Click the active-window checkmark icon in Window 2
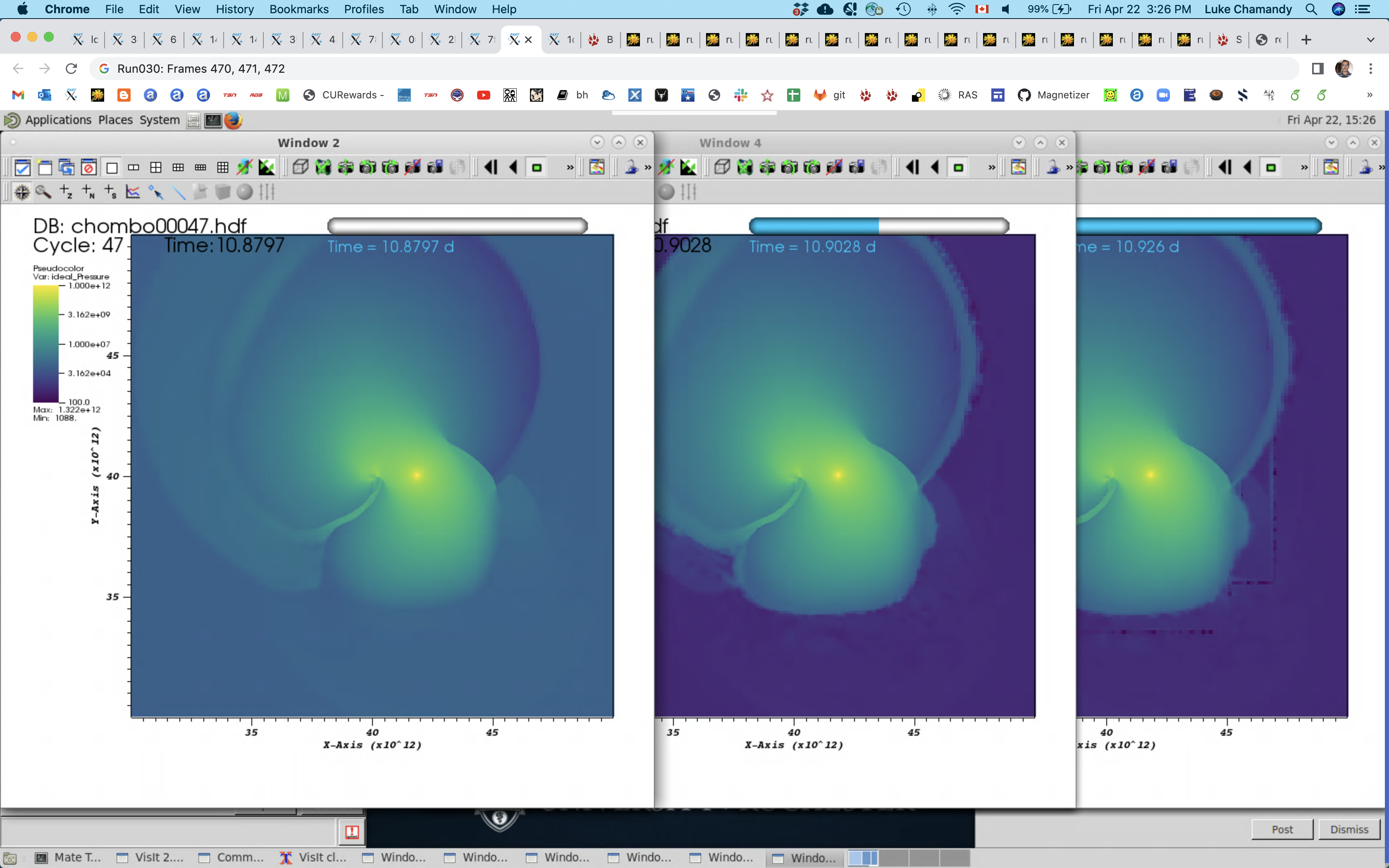Viewport: 1389px width, 868px height. [22, 168]
